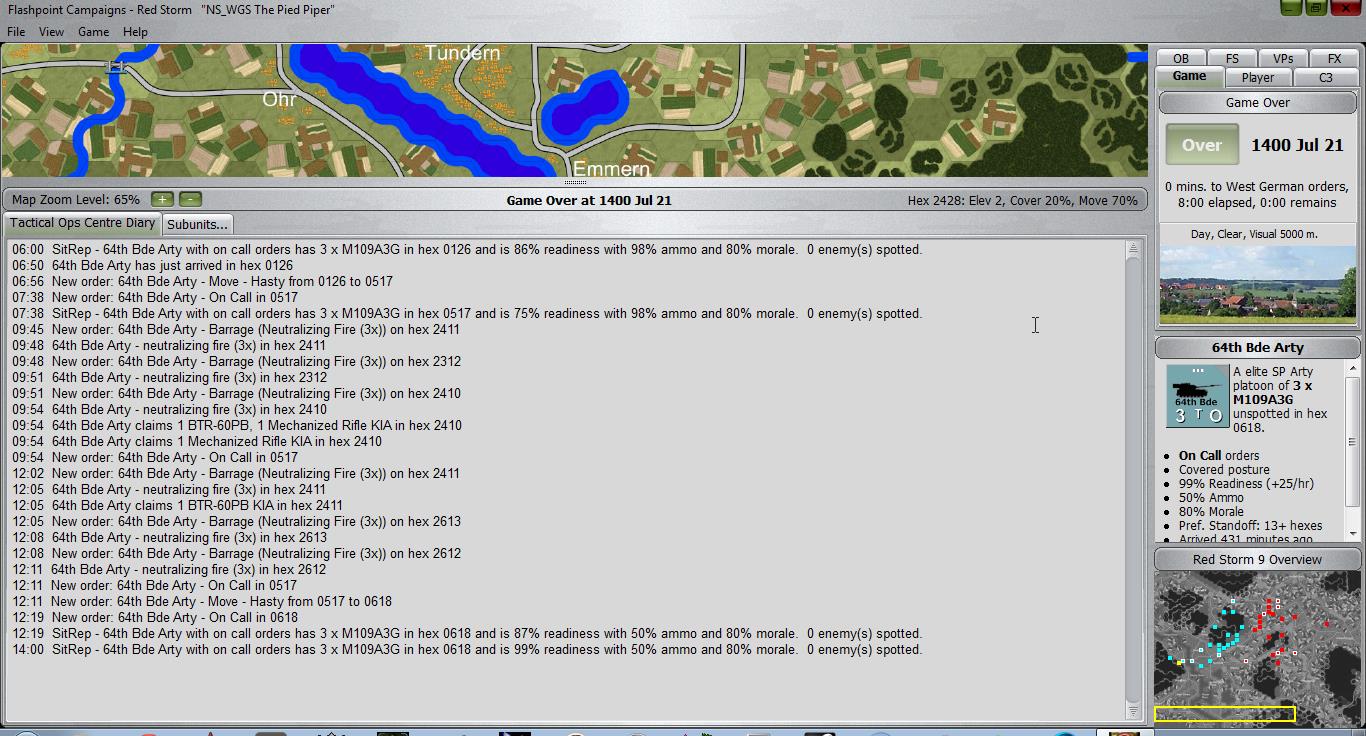The width and height of the screenshot is (1366, 736).
Task: Click the green plus map zoom button
Action: pos(162,199)
